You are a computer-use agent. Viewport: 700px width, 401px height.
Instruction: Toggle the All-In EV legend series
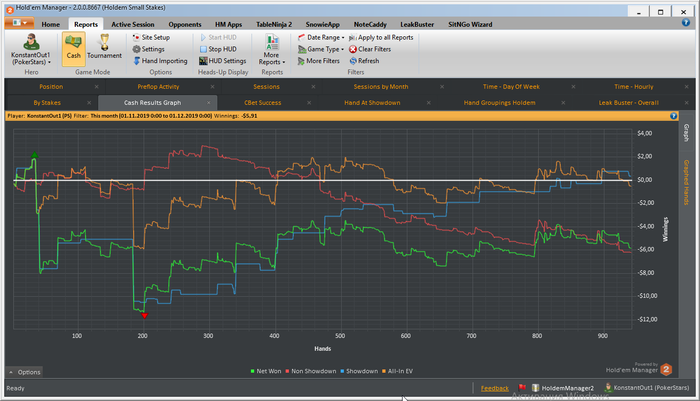point(397,371)
